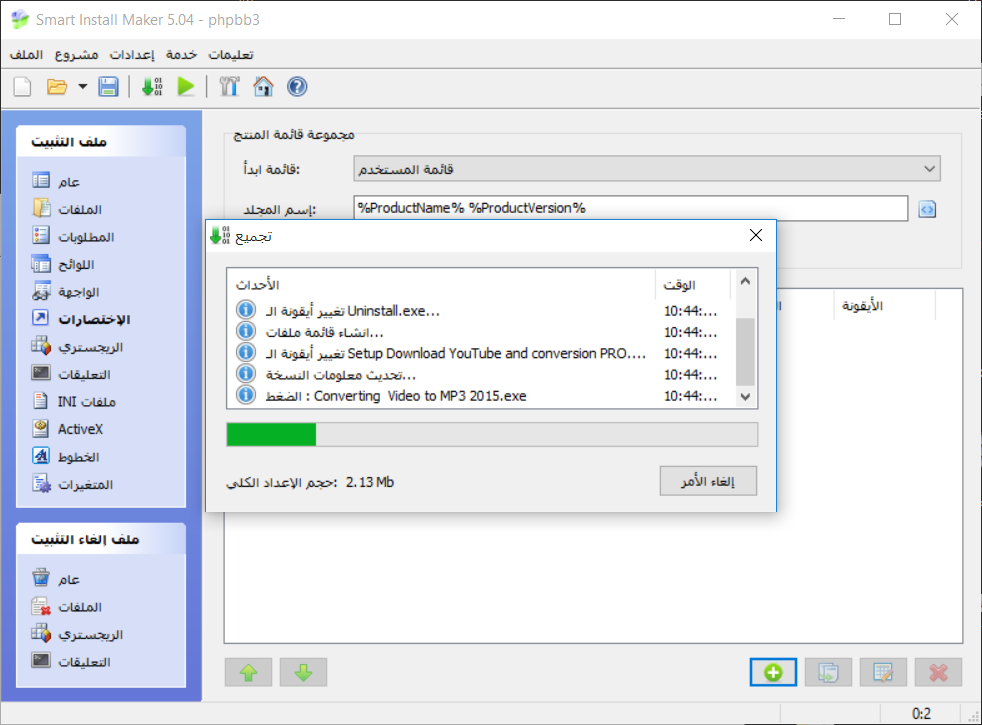Click the event log scroll up arrow
982x725 pixels.
745,281
